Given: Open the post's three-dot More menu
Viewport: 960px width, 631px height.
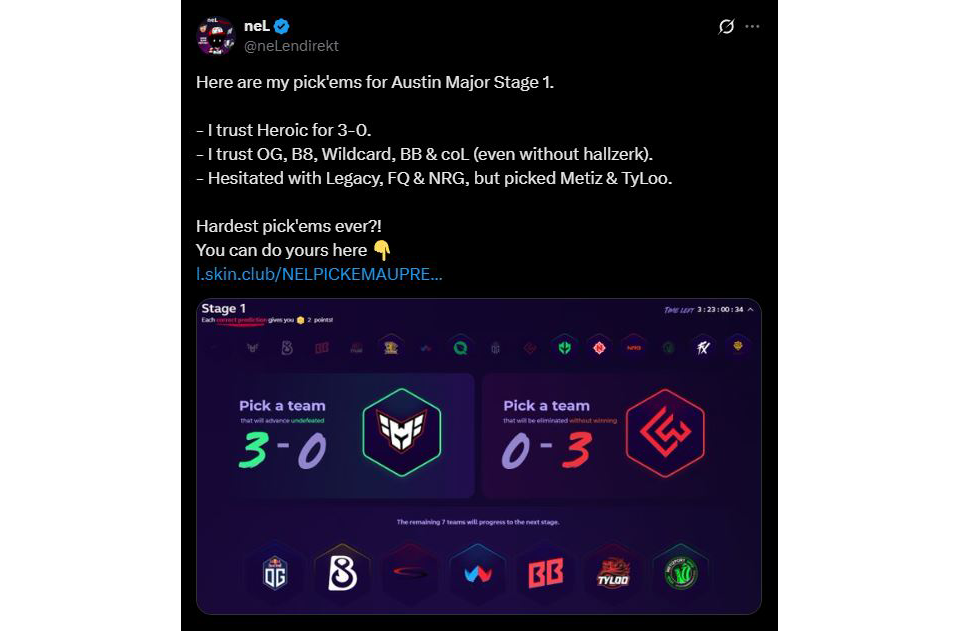Looking at the screenshot, I should click(752, 26).
